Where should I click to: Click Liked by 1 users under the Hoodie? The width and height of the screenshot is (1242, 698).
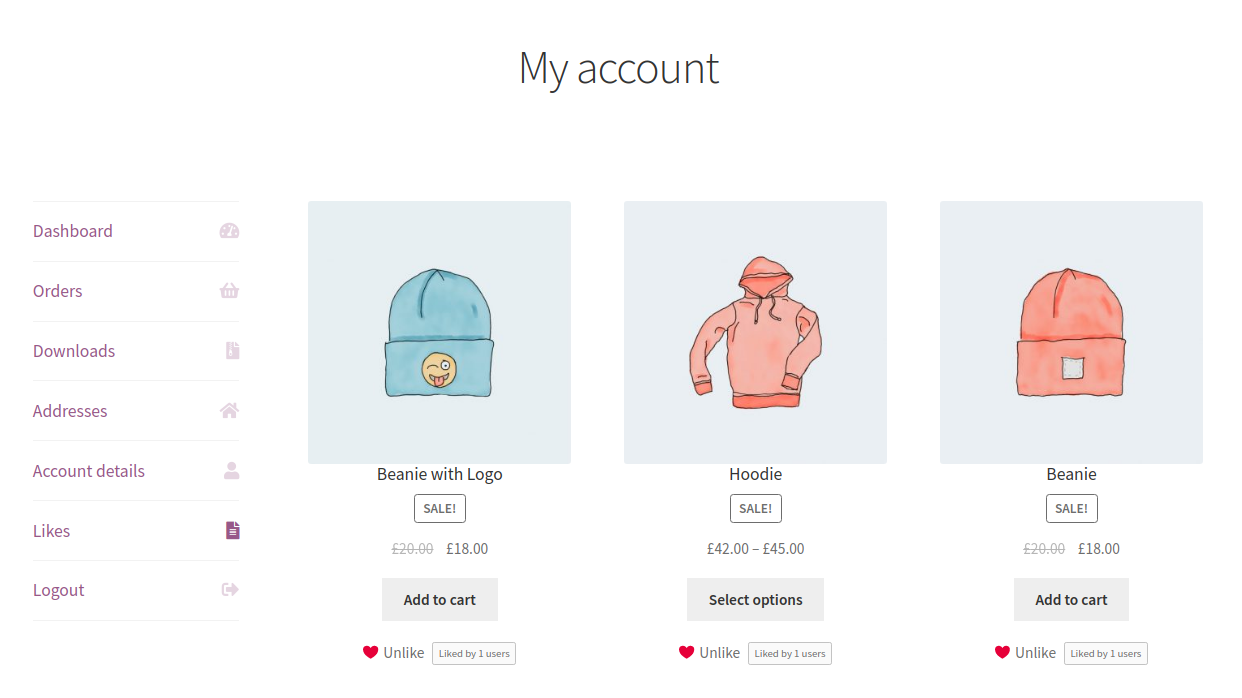point(789,653)
